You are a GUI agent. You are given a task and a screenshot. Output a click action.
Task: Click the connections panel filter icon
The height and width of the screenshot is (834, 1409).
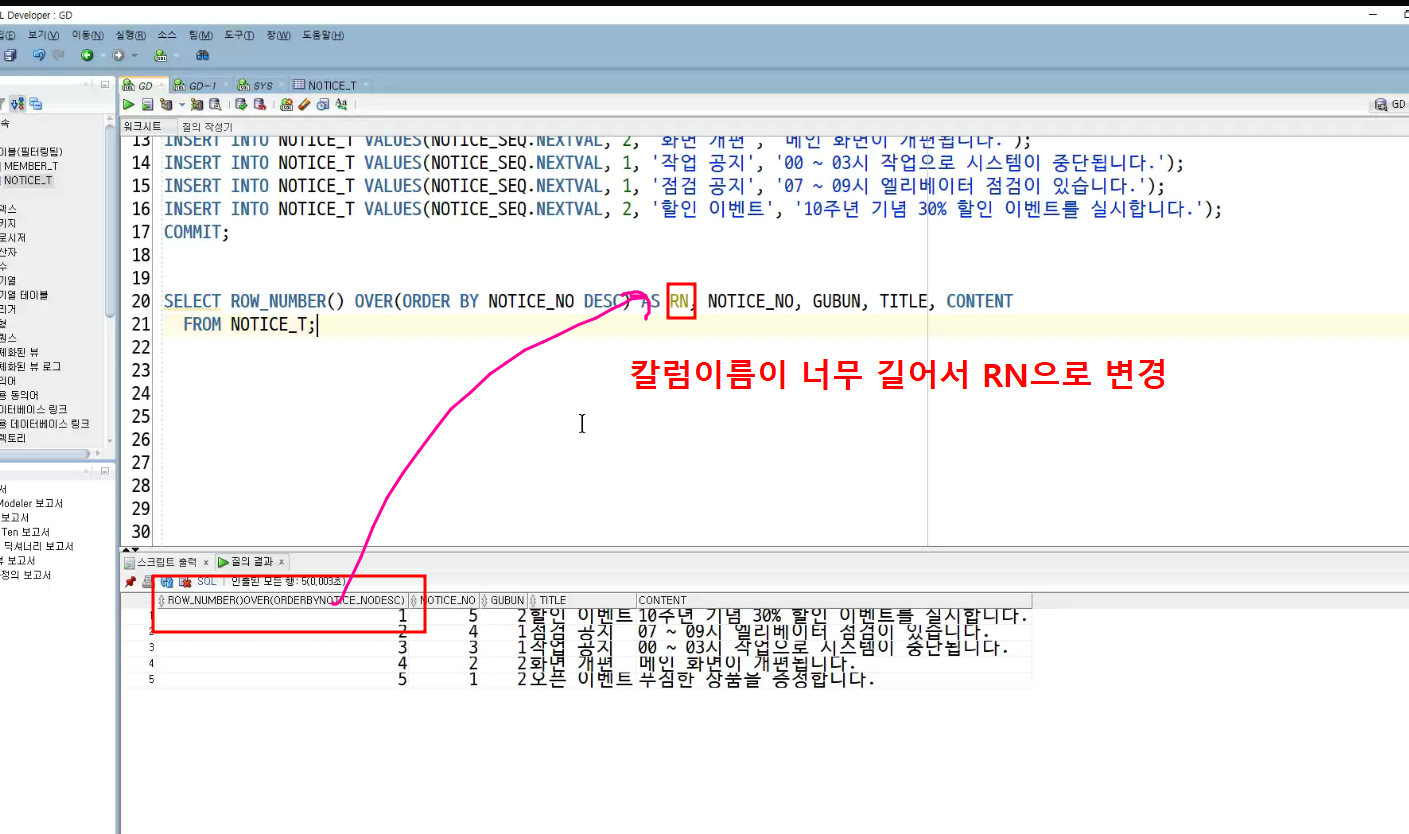pyautogui.click(x=2, y=103)
